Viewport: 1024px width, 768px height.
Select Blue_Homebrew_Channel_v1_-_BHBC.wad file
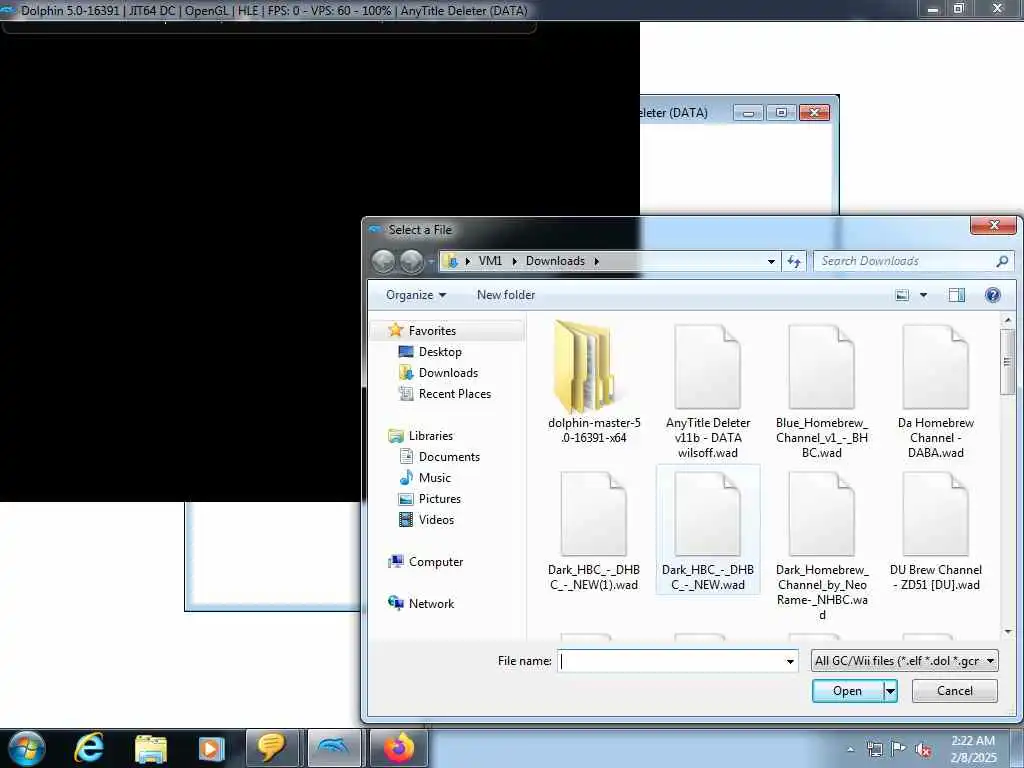[x=822, y=391]
